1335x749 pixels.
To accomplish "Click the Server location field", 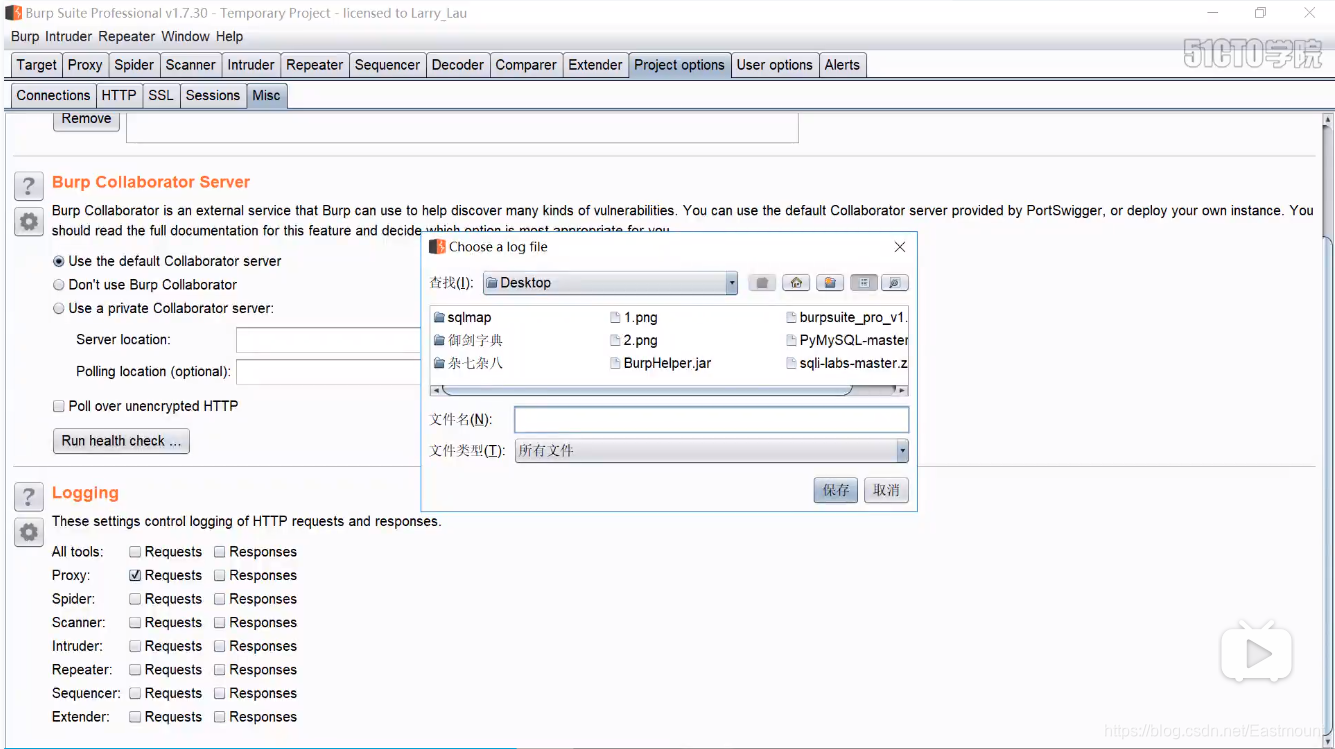I will [x=328, y=340].
